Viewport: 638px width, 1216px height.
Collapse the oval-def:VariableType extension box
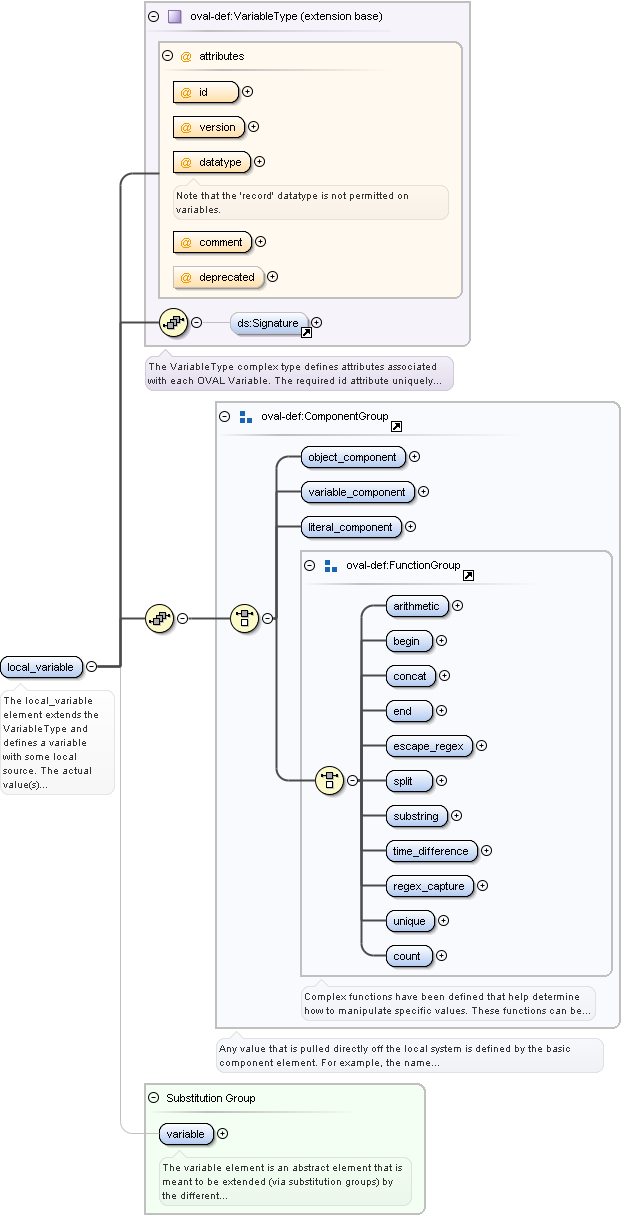153,17
